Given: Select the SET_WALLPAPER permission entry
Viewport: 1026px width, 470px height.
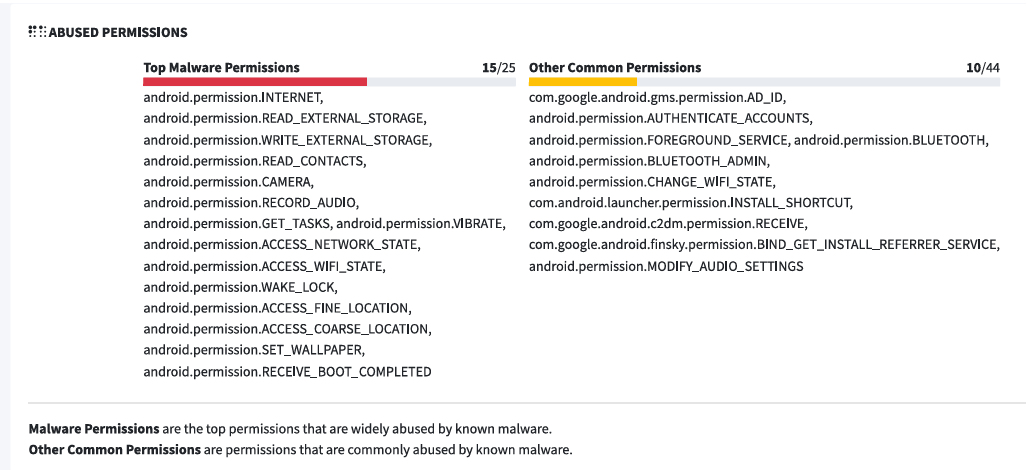Looking at the screenshot, I should tap(254, 351).
